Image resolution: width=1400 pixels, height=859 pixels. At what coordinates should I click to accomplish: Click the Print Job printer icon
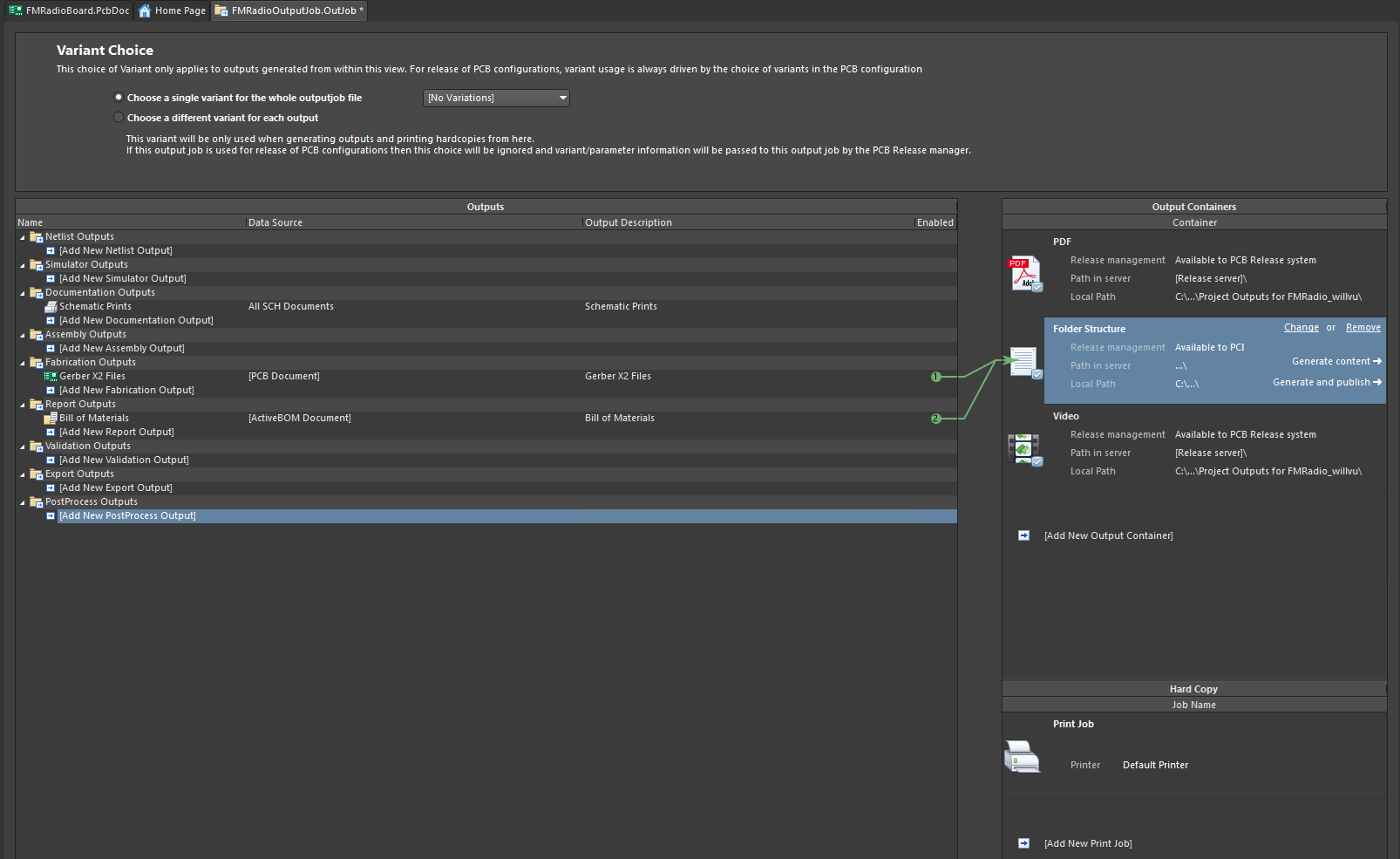click(1023, 756)
